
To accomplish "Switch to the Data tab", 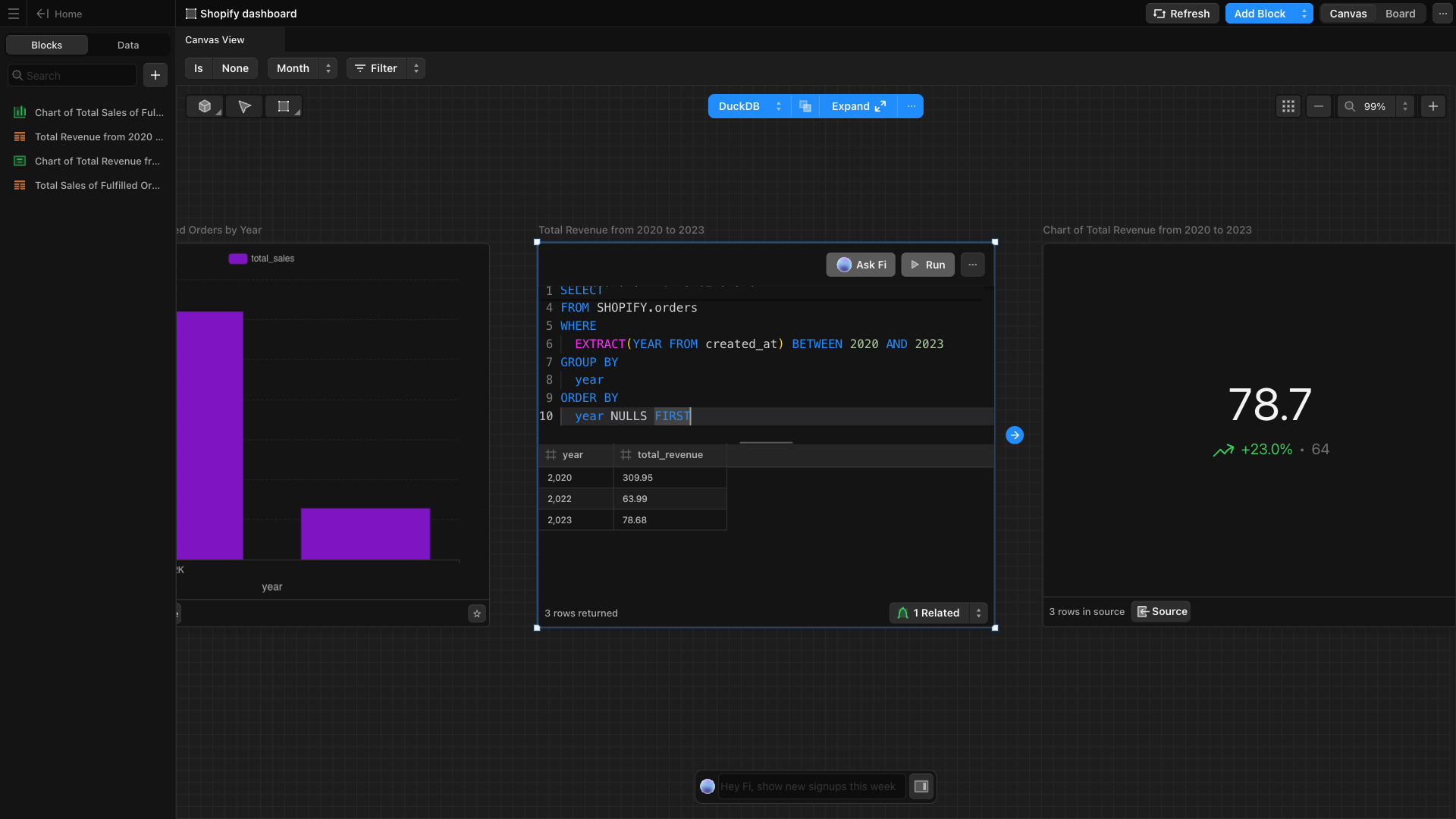I will pyautogui.click(x=128, y=45).
